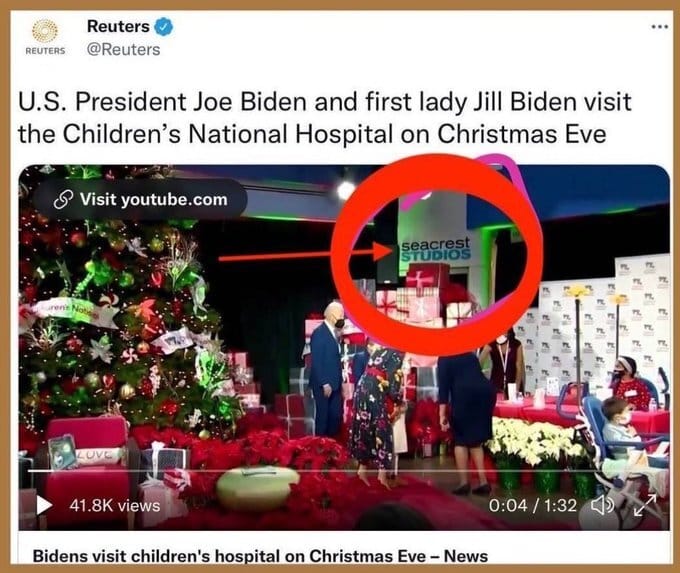Click the tweet text about Children's National Hospital
The image size is (680, 573).
point(324,118)
